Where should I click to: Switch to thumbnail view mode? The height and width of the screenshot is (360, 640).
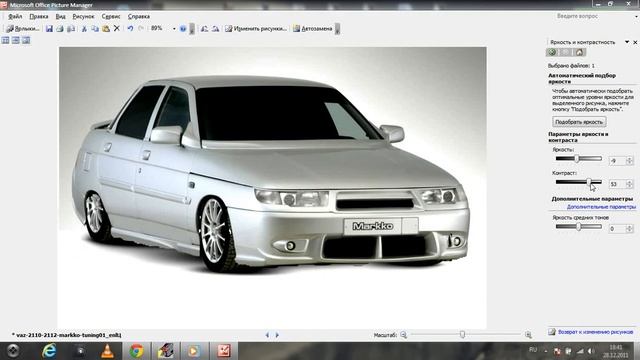pos(5,40)
